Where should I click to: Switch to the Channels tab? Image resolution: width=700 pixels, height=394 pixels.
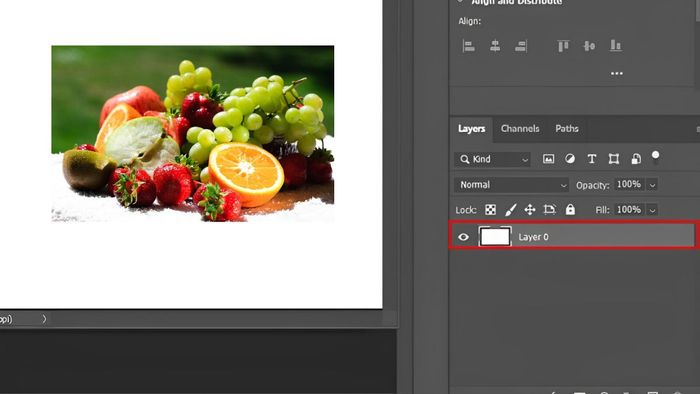520,129
